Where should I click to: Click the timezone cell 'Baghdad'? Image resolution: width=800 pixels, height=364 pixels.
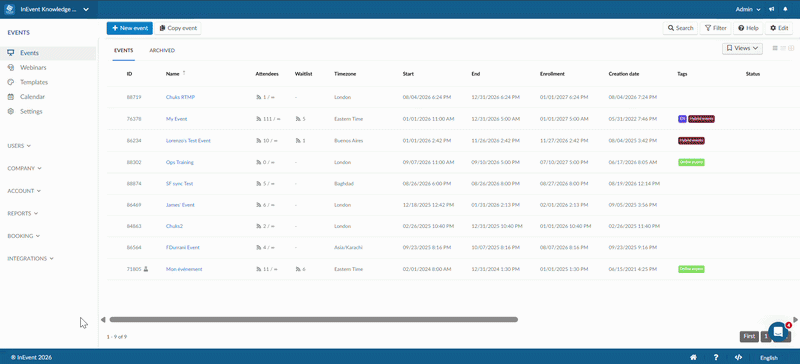[x=344, y=183]
